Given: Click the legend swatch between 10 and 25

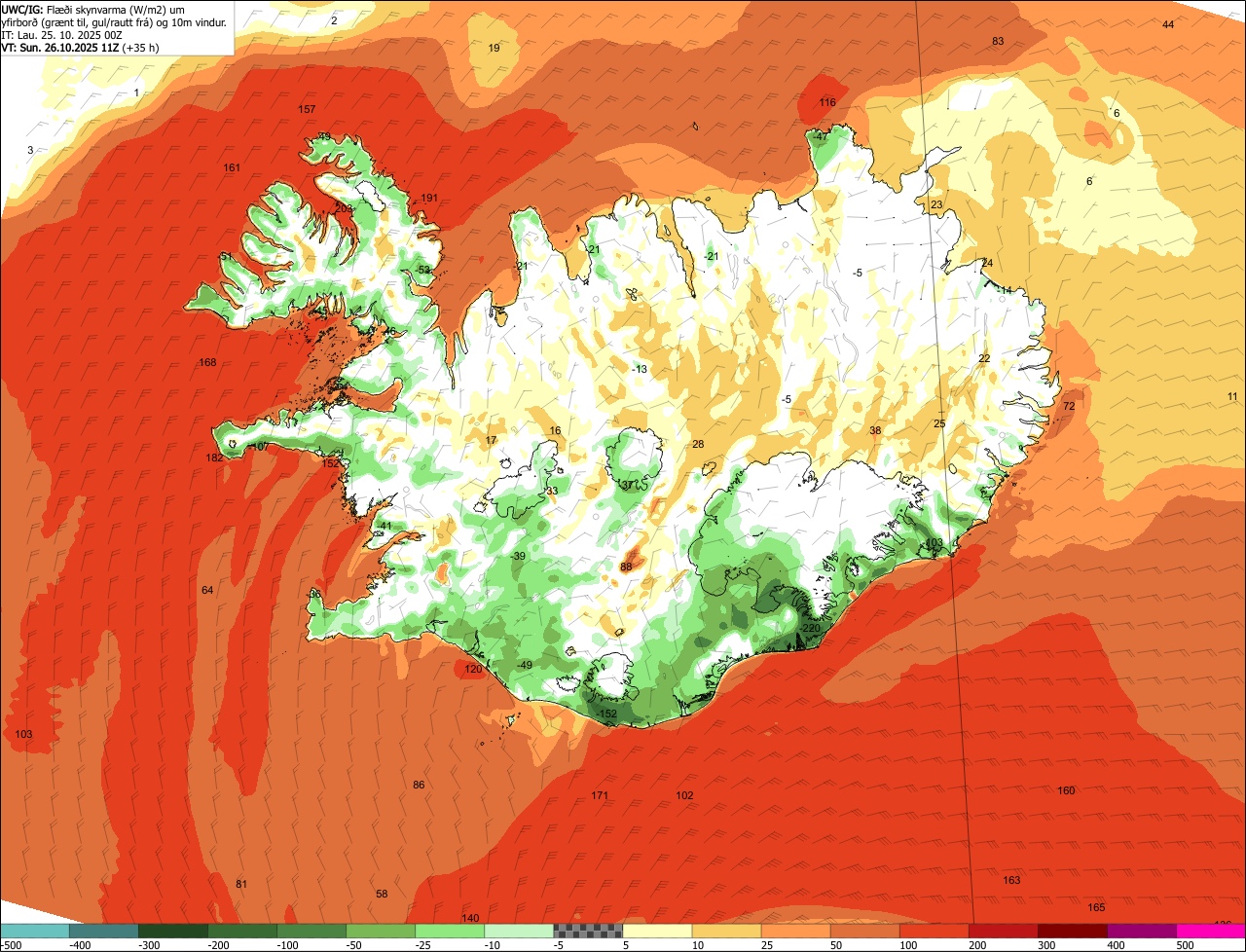Looking at the screenshot, I should point(726,931).
